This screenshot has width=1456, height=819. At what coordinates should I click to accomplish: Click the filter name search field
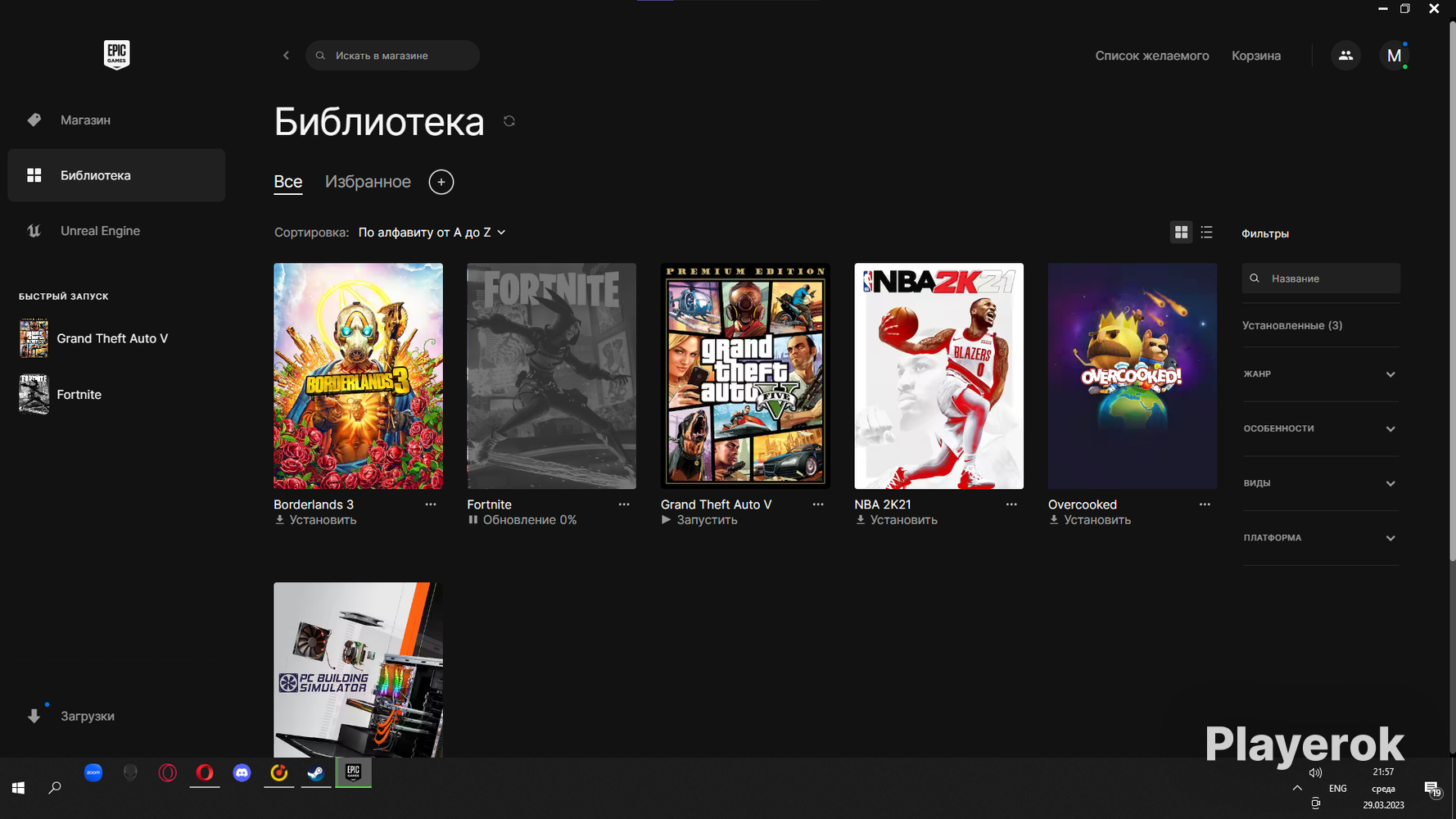coord(1321,278)
